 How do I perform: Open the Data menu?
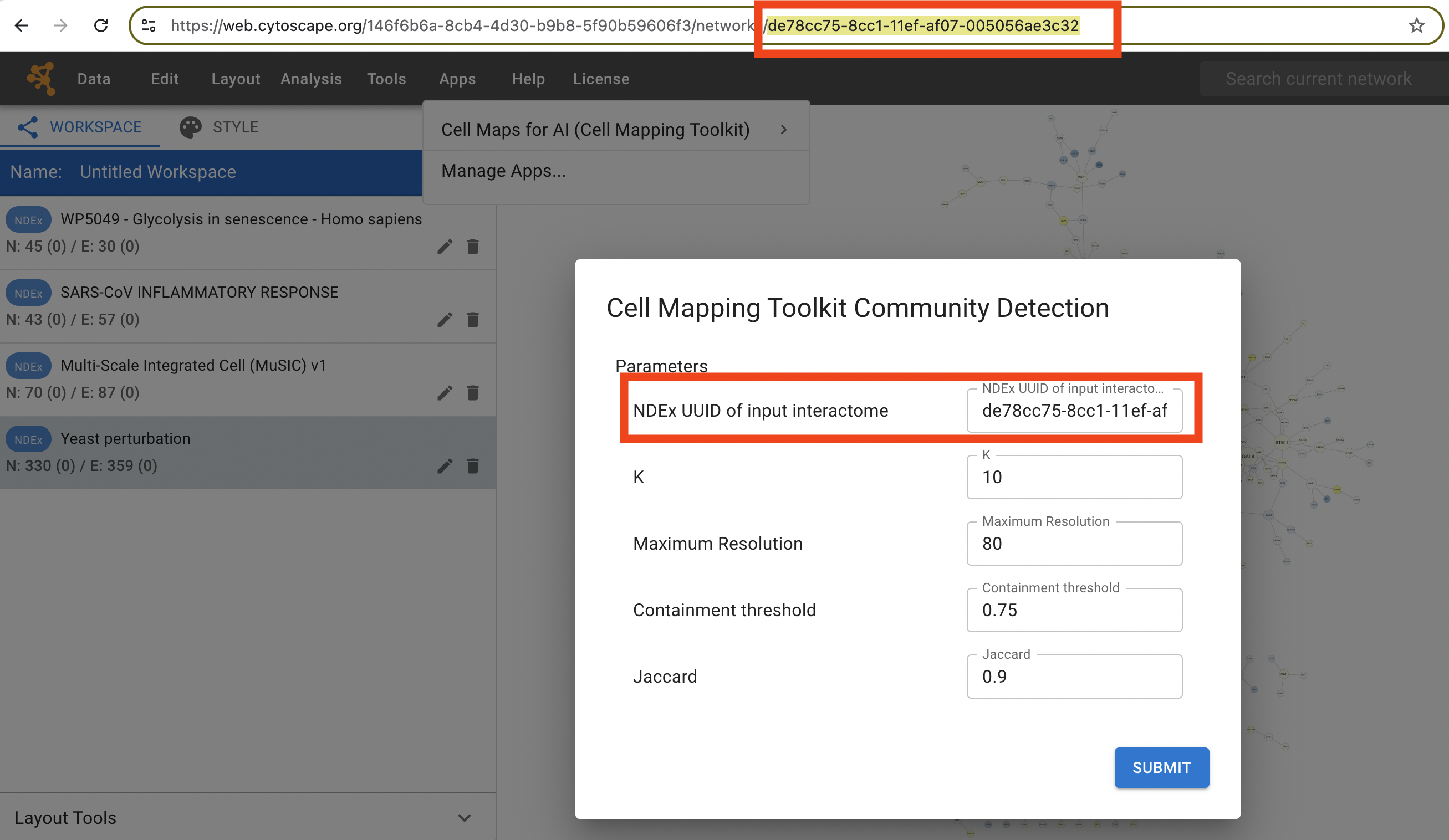coord(94,79)
